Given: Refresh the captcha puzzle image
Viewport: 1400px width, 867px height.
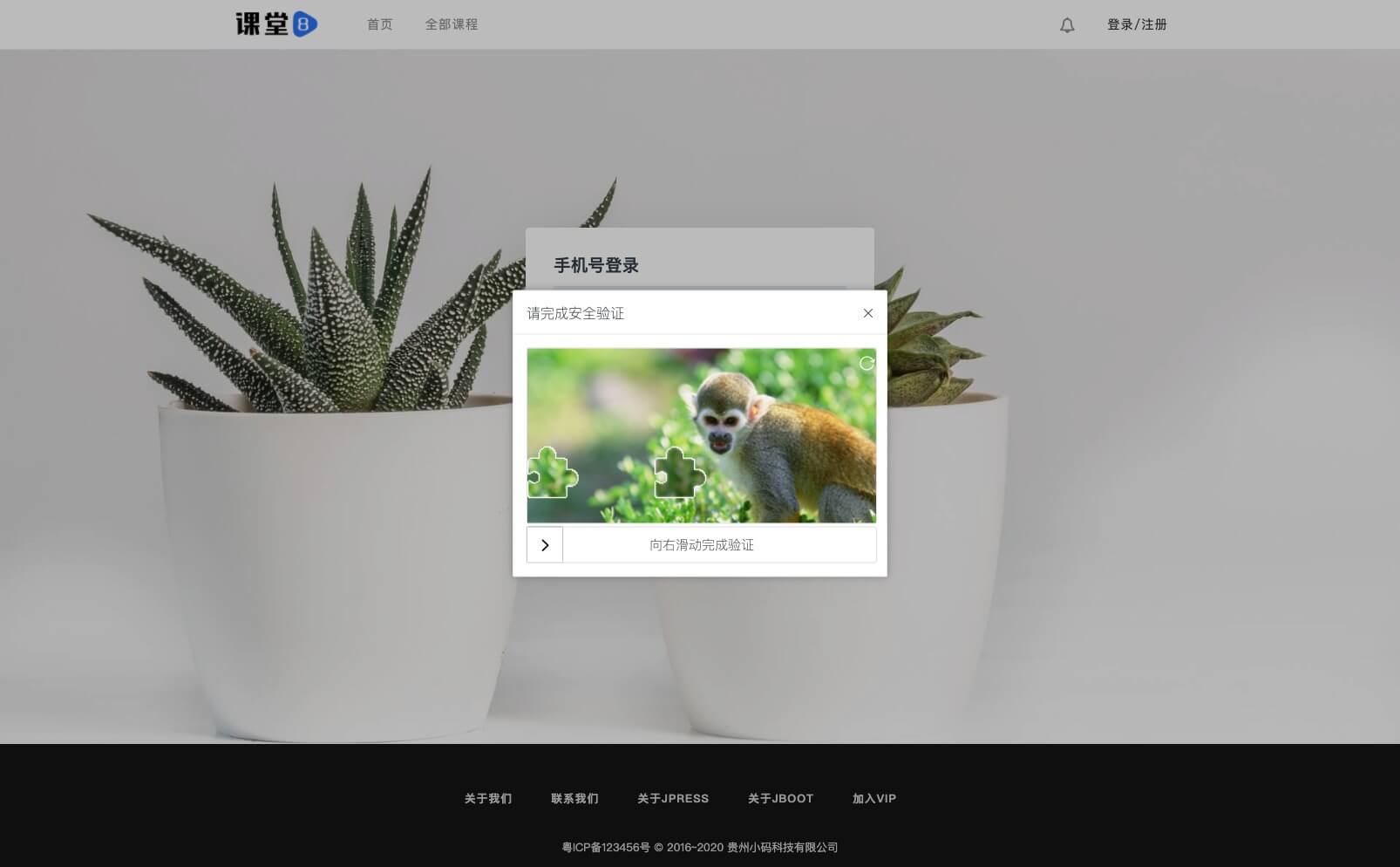Looking at the screenshot, I should [867, 363].
